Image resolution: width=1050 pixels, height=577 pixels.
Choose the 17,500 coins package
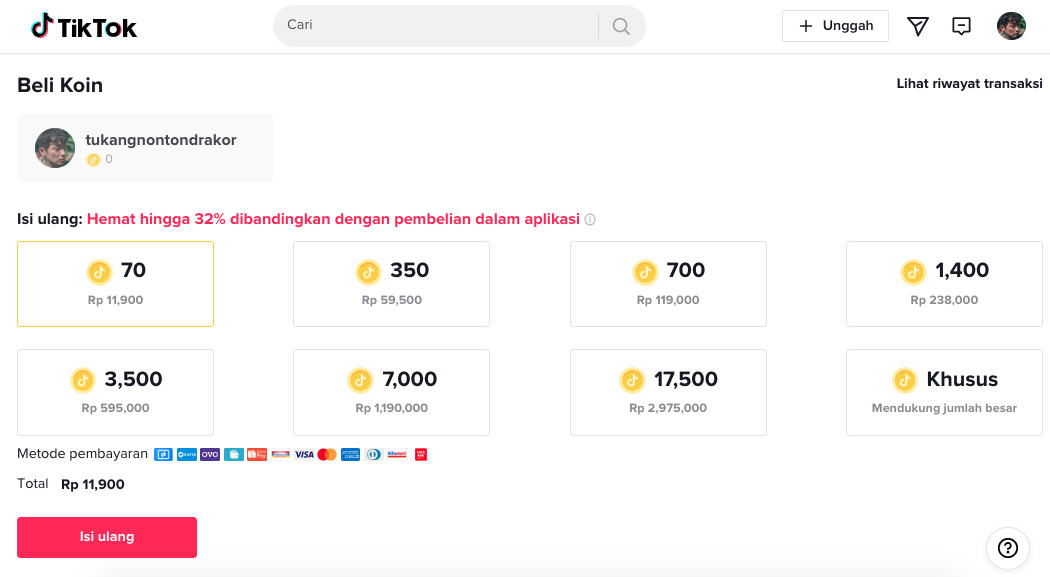[x=668, y=392]
